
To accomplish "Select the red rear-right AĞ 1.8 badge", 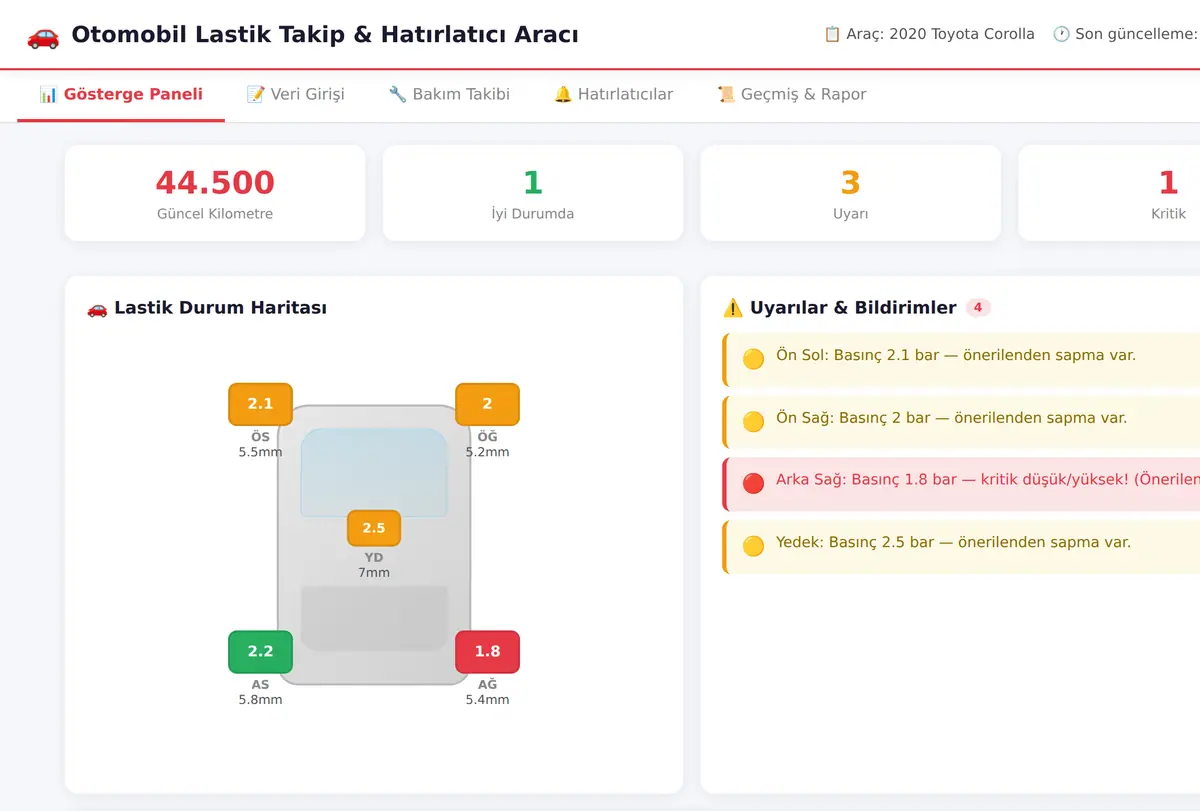I will 487,651.
